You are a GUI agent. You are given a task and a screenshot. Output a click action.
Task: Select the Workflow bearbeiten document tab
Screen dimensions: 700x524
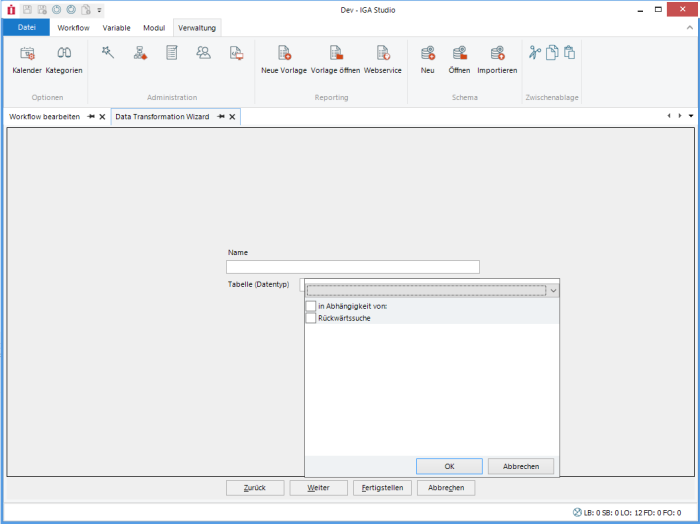click(x=45, y=117)
